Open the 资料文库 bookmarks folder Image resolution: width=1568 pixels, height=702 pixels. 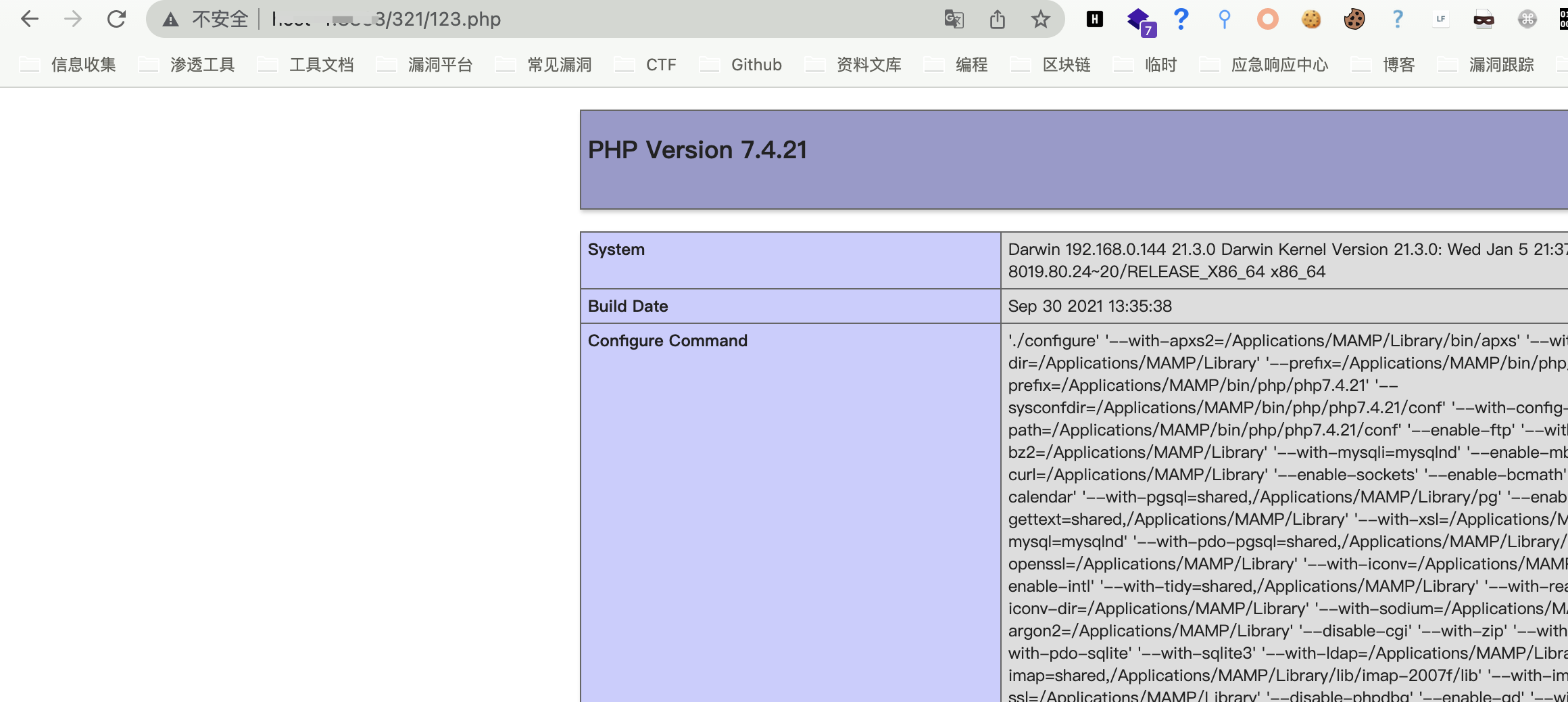pos(854,64)
